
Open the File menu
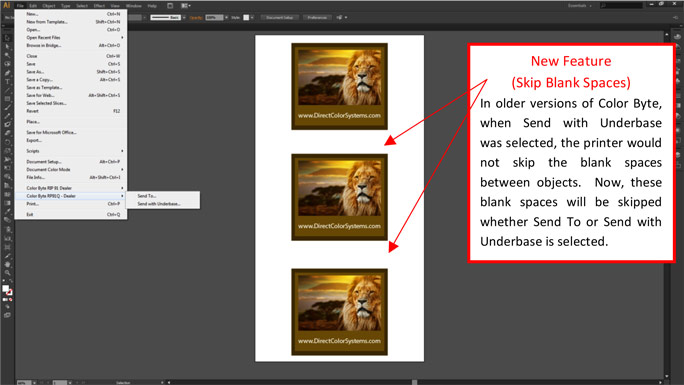[20, 6]
